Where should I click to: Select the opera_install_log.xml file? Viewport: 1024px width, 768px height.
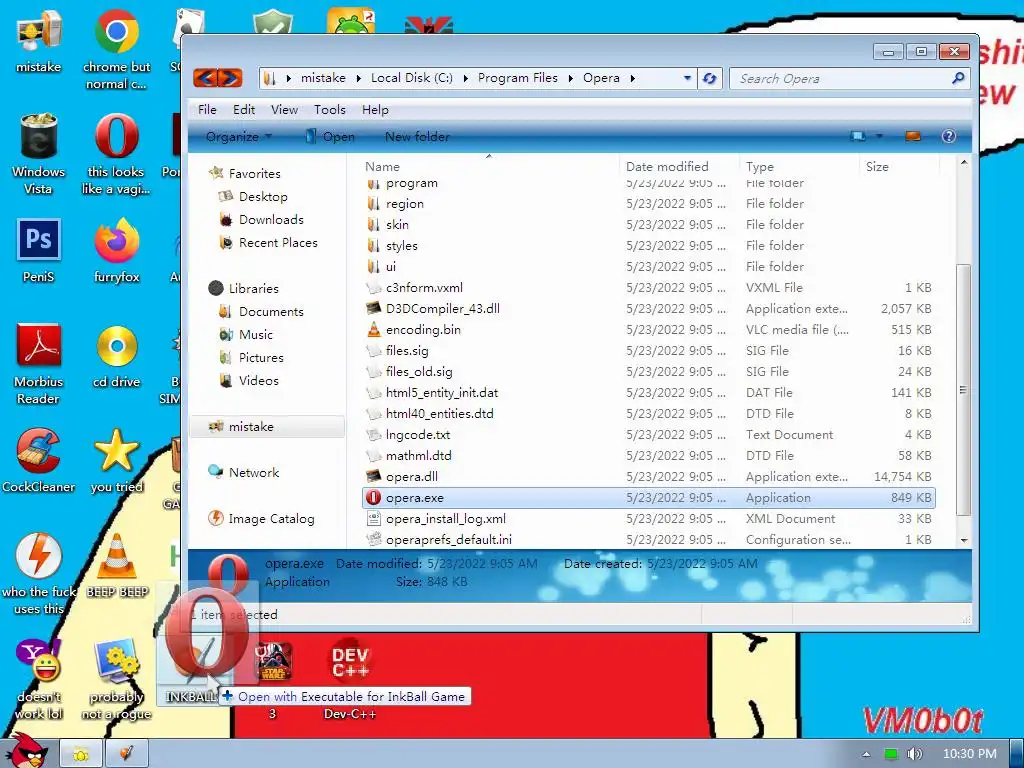pos(445,519)
